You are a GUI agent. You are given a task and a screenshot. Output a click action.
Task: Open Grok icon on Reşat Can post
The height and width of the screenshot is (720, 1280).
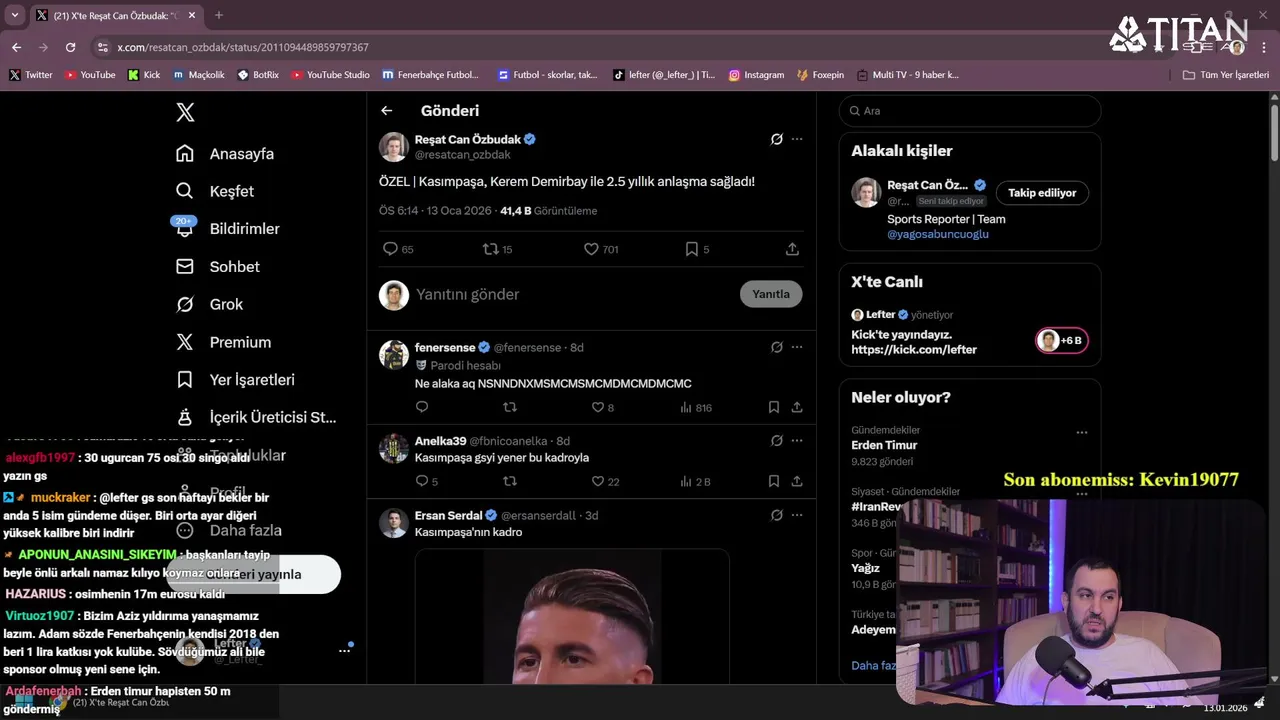[x=776, y=139]
